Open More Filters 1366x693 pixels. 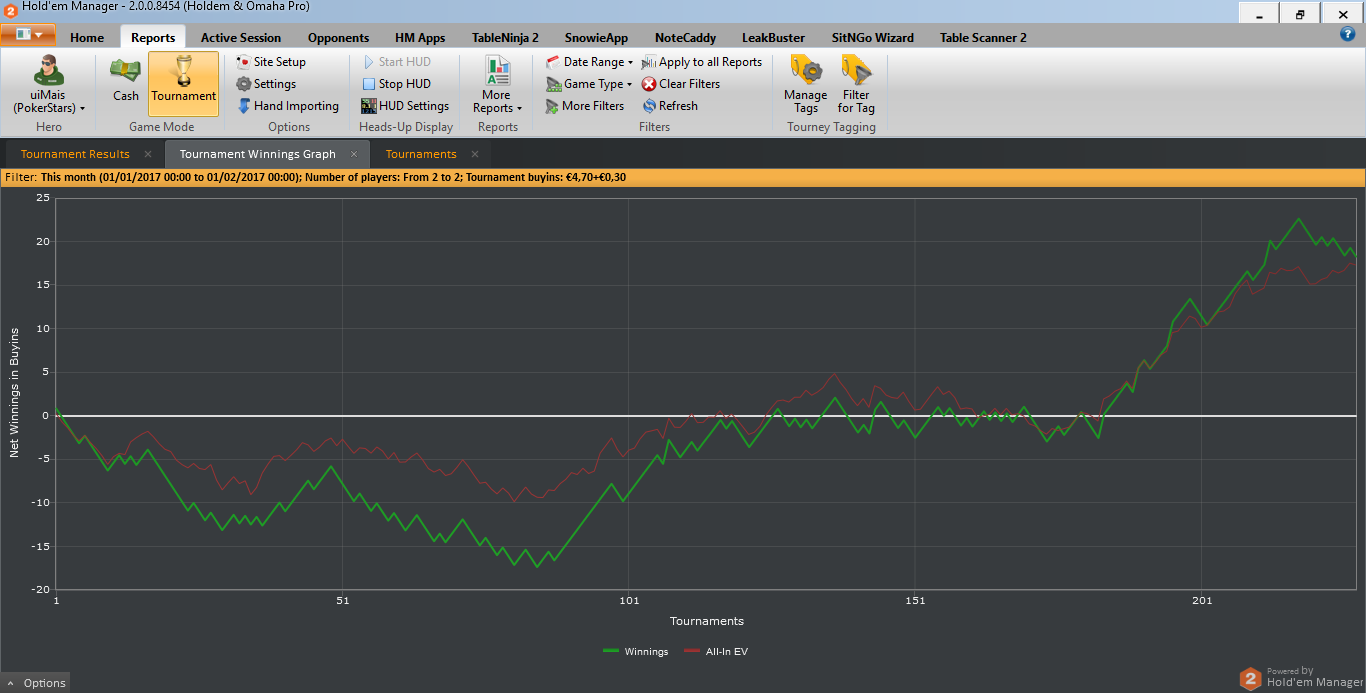585,106
